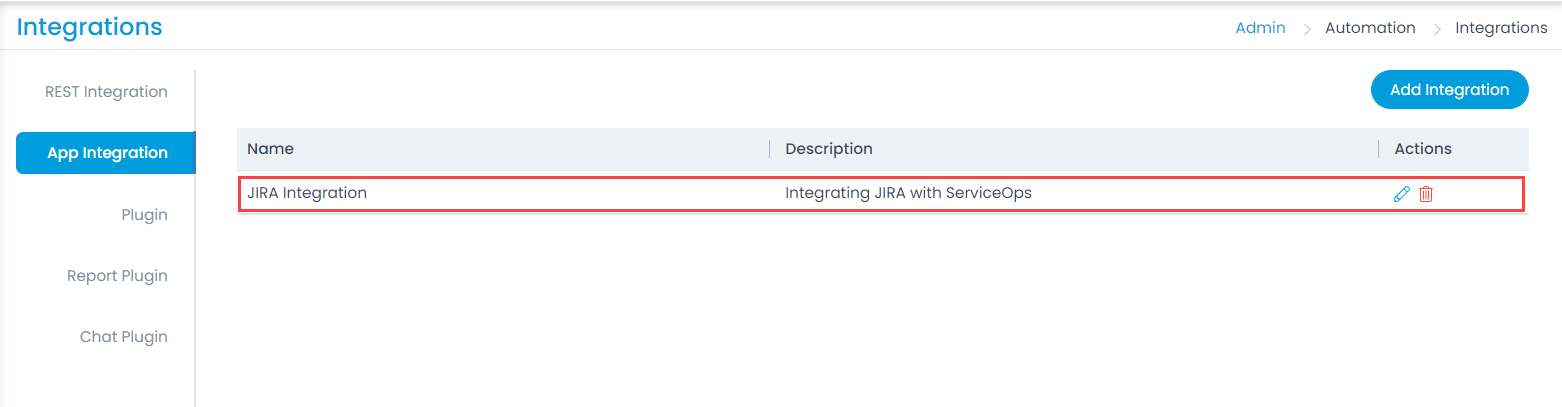Go to the Chat Plugin tab
This screenshot has height=407, width=1562.
pyautogui.click(x=124, y=337)
